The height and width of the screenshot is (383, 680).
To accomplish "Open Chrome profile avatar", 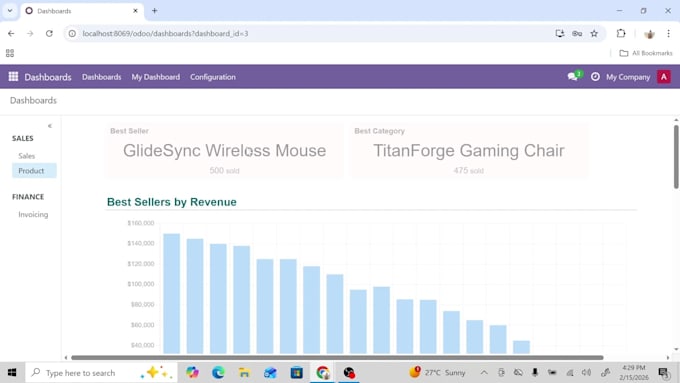I will [649, 33].
